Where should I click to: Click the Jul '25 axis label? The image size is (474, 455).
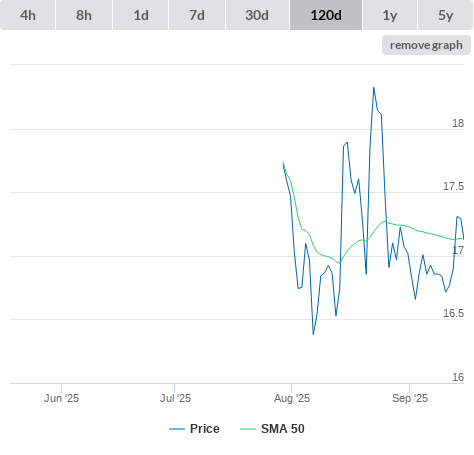[175, 398]
